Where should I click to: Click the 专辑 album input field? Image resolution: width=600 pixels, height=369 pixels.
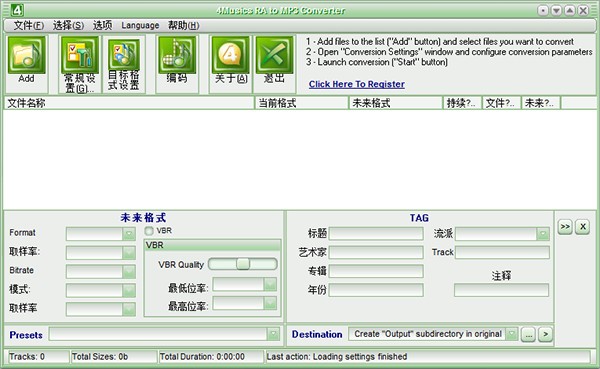click(376, 271)
